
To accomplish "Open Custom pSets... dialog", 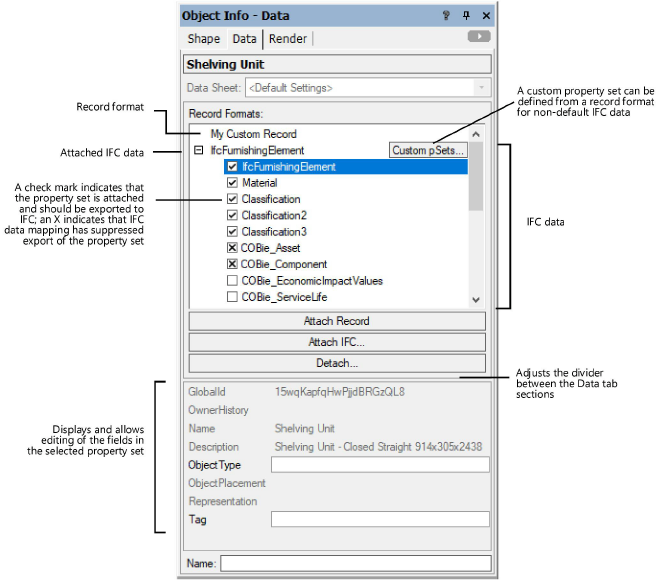I will [x=428, y=150].
